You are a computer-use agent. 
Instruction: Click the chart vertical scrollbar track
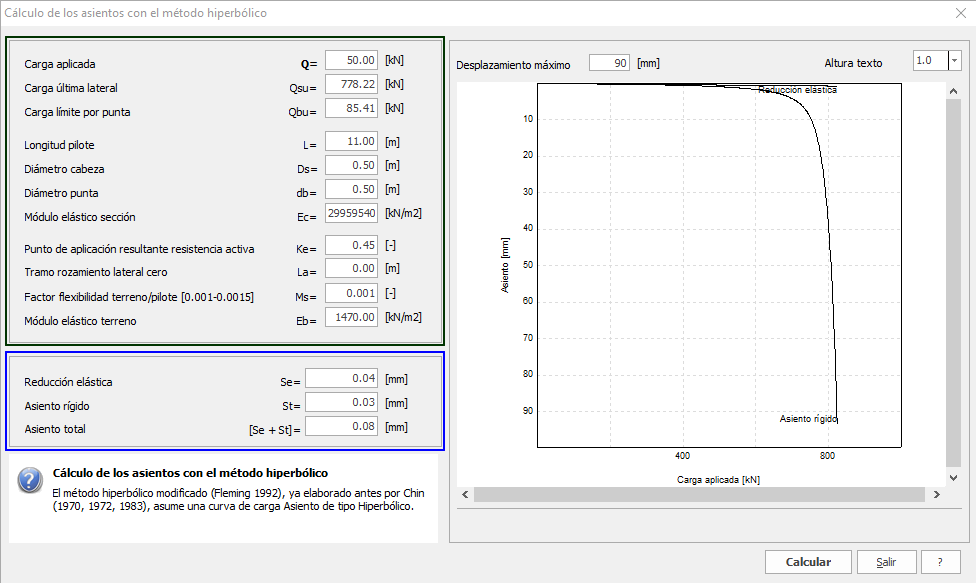(954, 283)
